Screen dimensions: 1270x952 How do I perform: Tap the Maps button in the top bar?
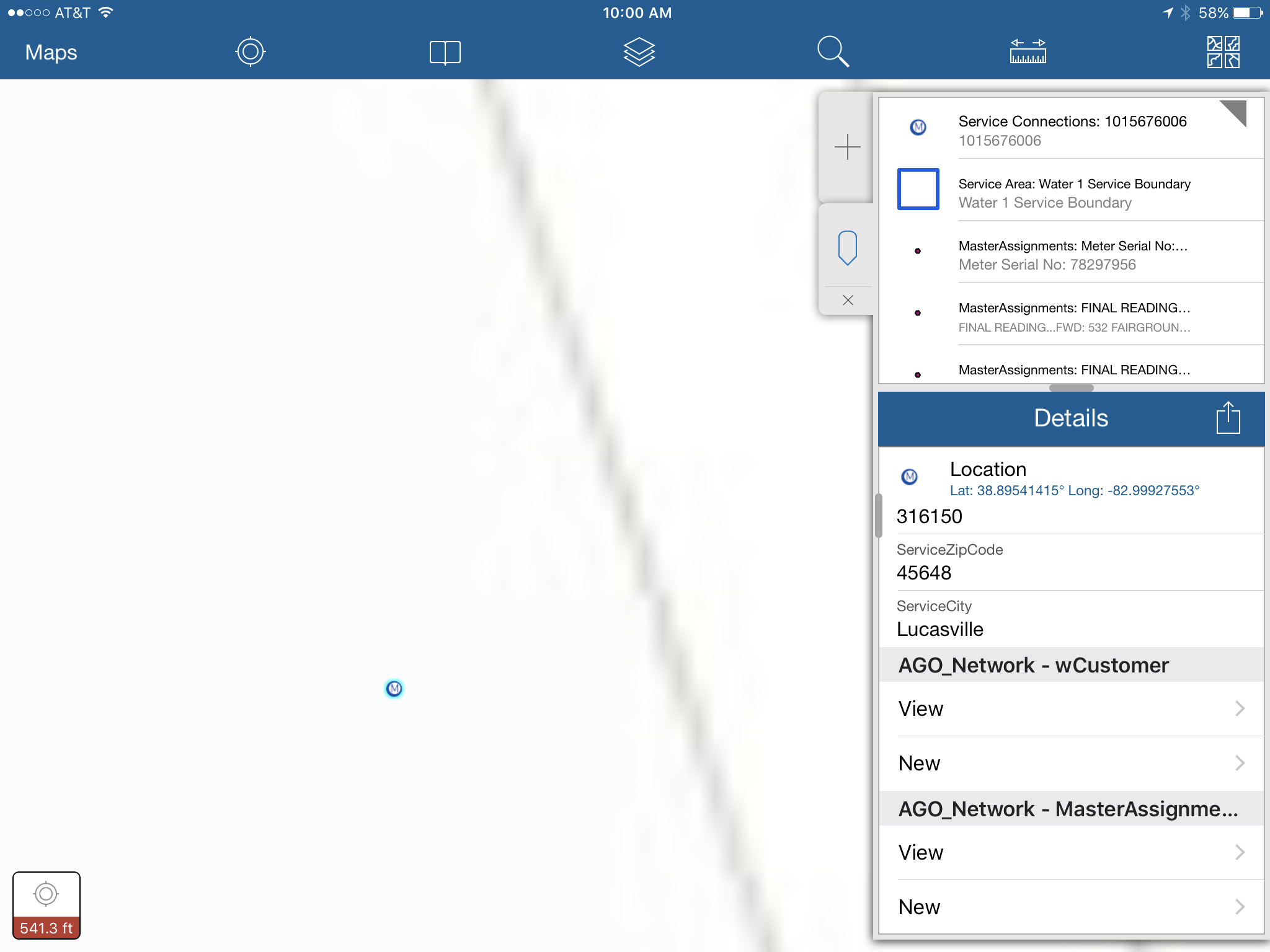coord(51,52)
